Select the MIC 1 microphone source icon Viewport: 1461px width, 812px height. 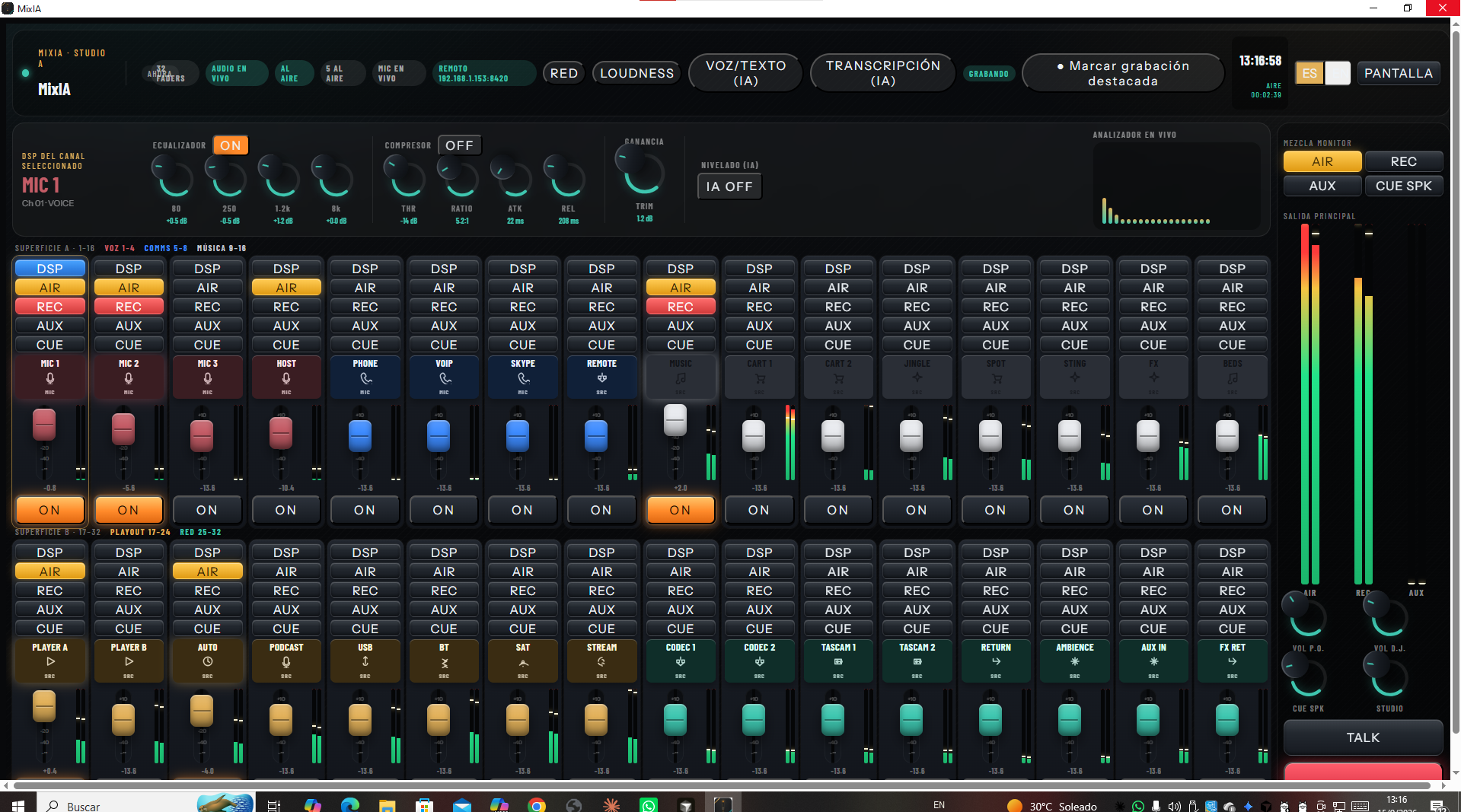[49, 378]
